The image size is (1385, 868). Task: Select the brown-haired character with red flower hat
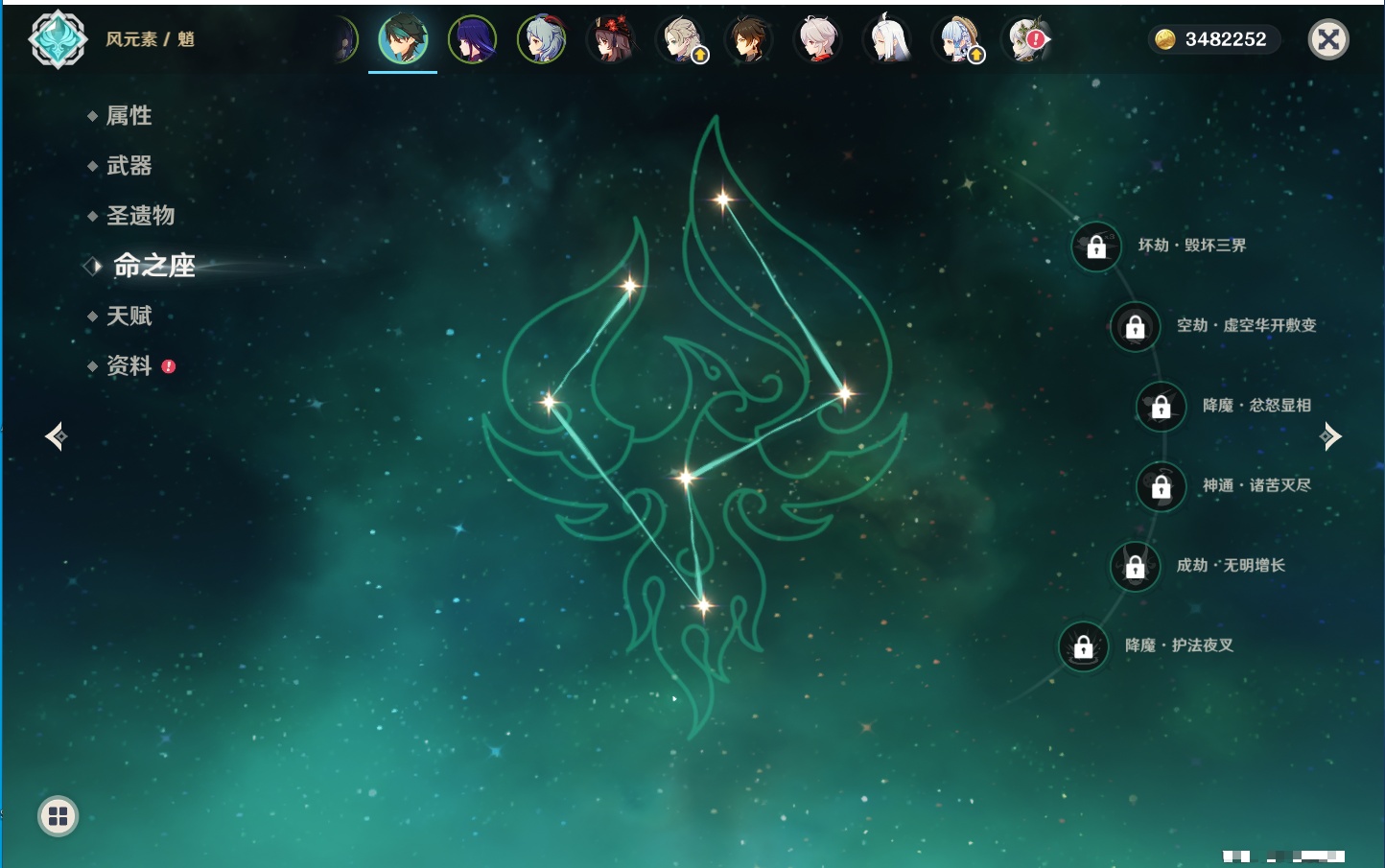tap(611, 39)
